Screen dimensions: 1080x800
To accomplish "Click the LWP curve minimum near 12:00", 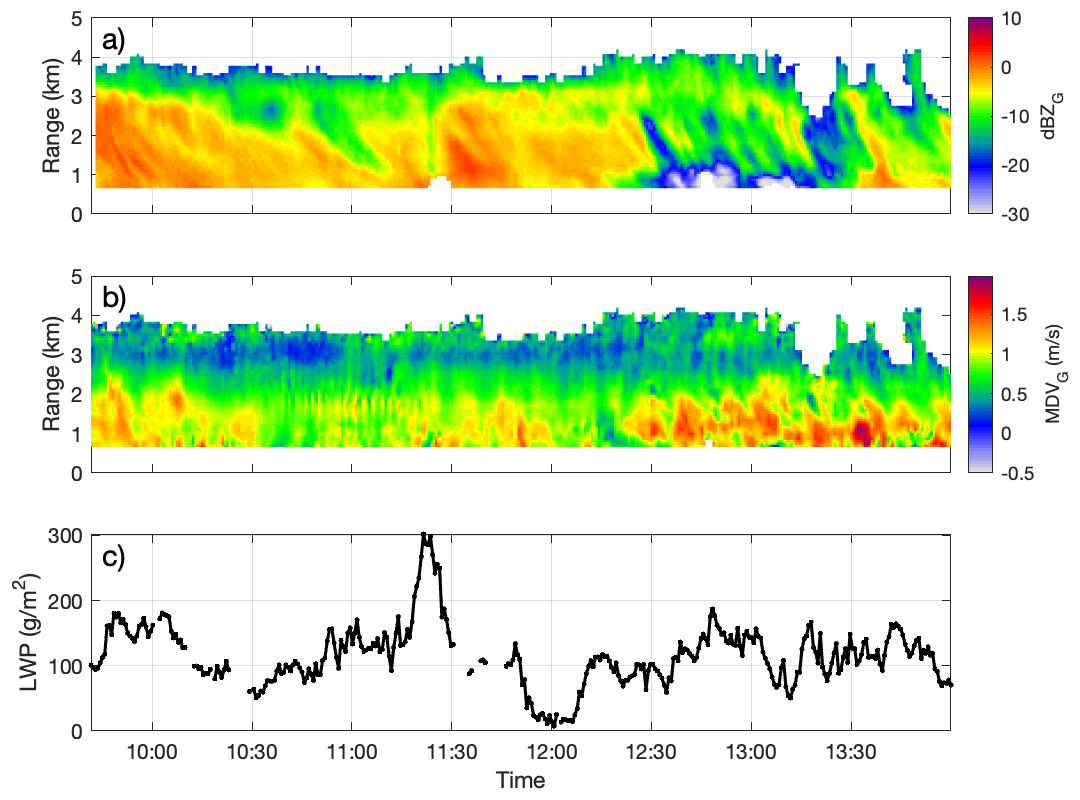I will (x=552, y=722).
